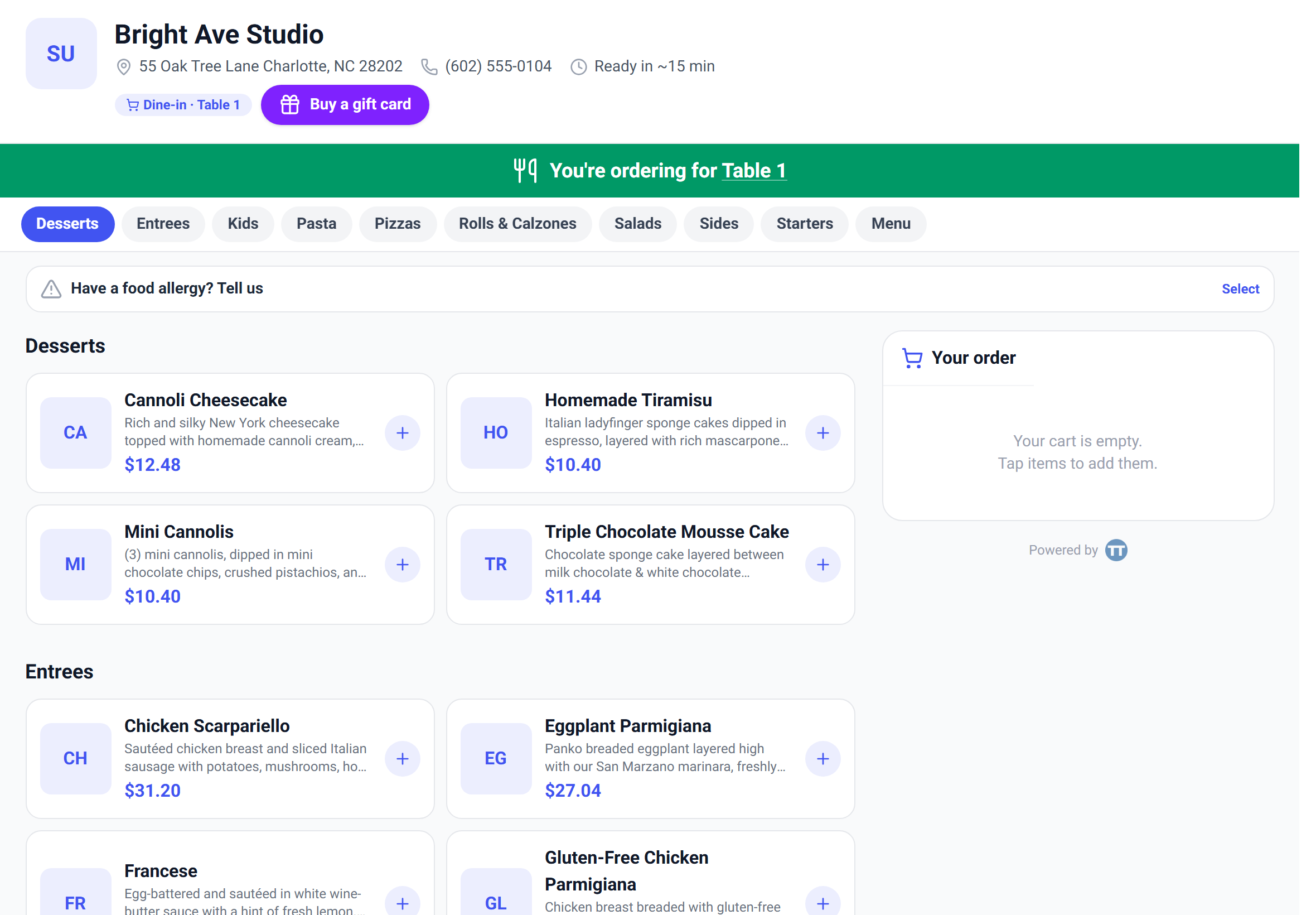Viewport: 1316px width, 915px height.
Task: Open the Table 1 link in banner
Action: pyautogui.click(x=754, y=171)
